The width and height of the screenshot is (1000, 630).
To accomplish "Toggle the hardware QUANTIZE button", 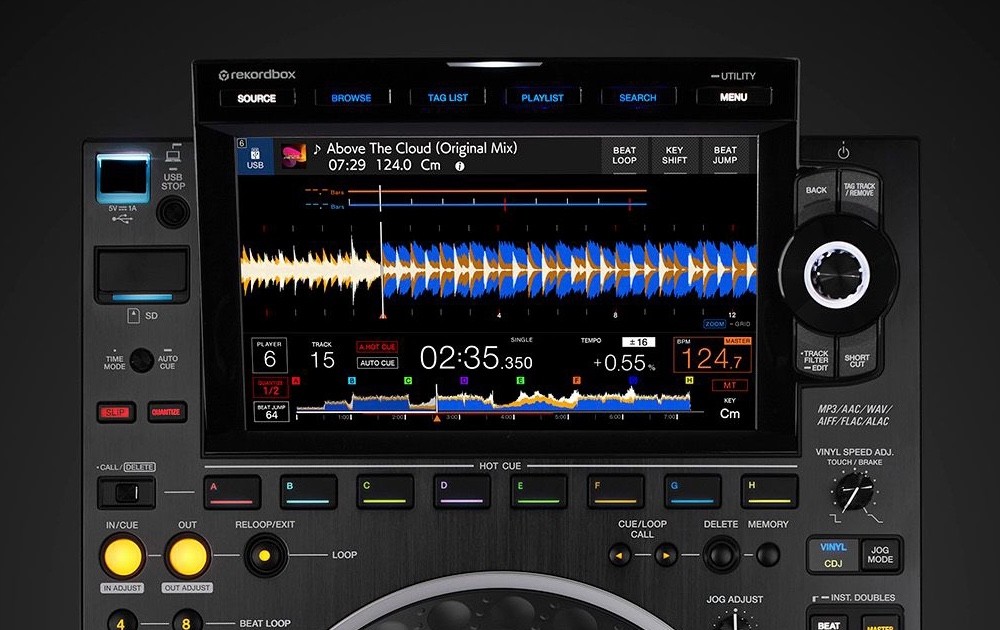I will coord(167,411).
